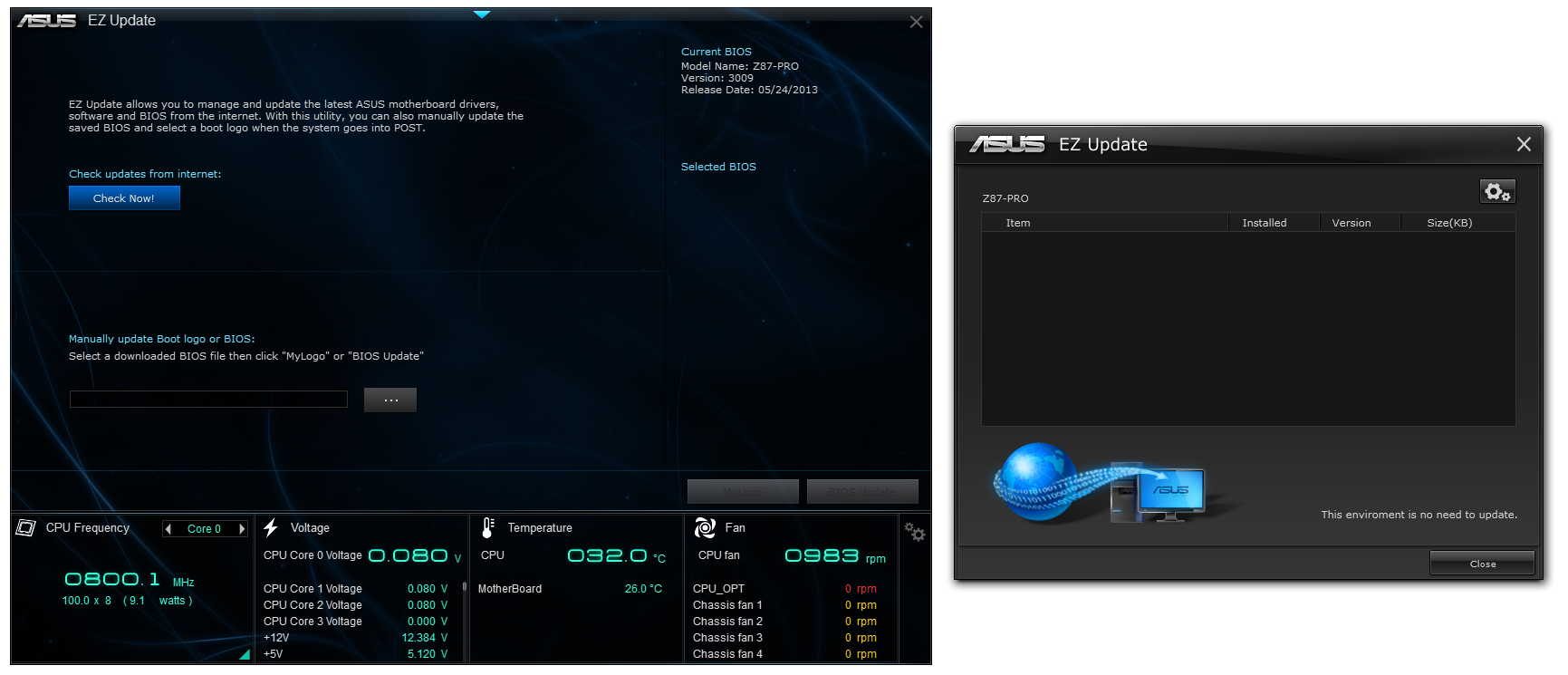Image resolution: width=1568 pixels, height=675 pixels.
Task: Click the Chassis fan 1 row
Action: [784, 605]
